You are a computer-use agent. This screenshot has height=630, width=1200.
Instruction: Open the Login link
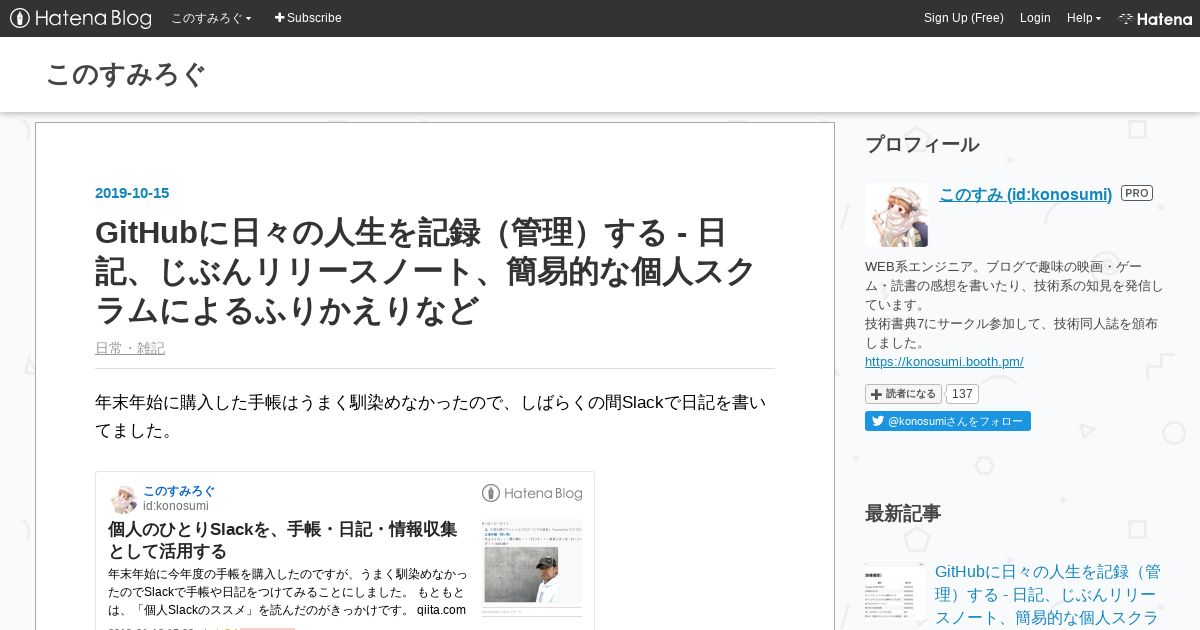tap(1035, 18)
